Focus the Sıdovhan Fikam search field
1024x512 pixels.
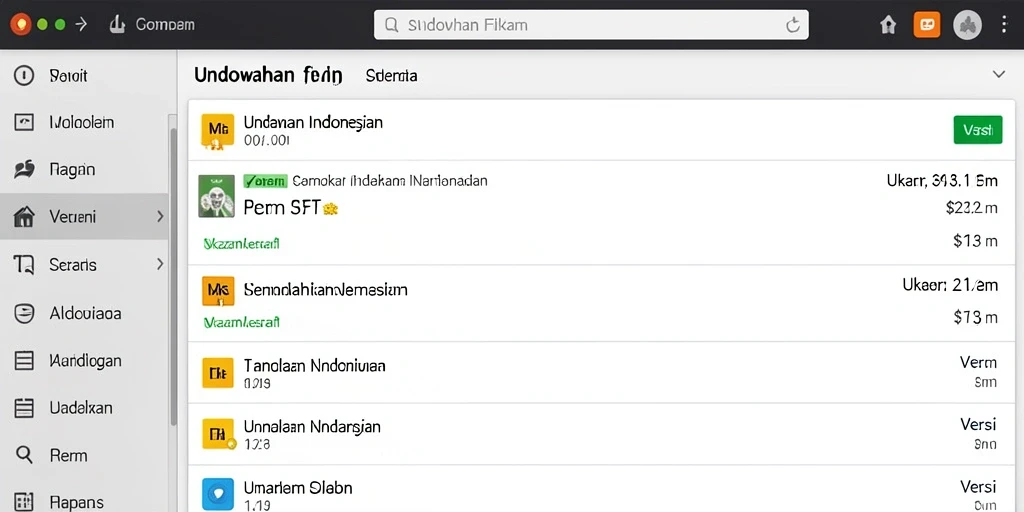click(591, 25)
